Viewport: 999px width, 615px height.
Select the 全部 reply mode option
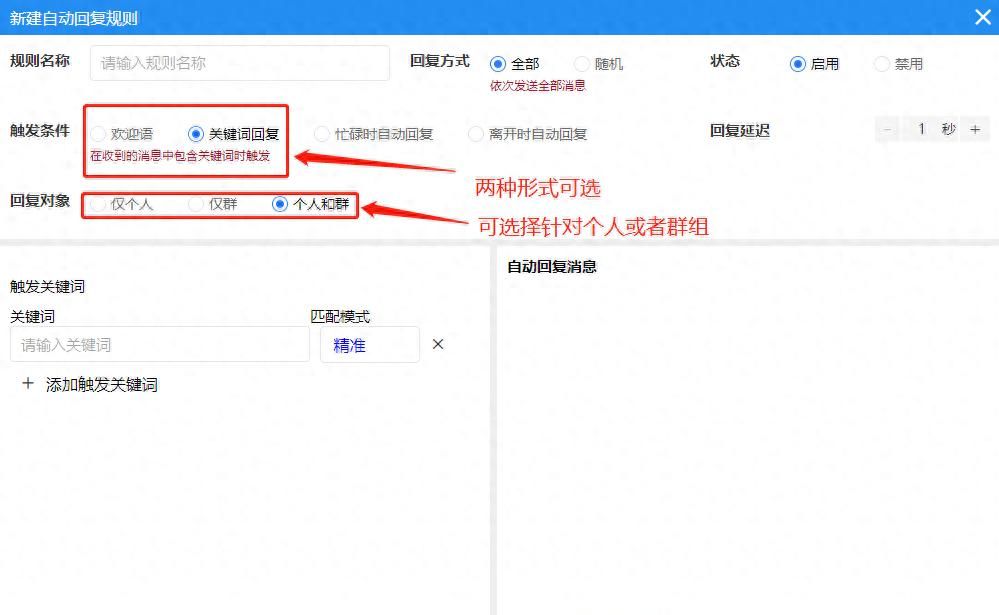point(497,63)
